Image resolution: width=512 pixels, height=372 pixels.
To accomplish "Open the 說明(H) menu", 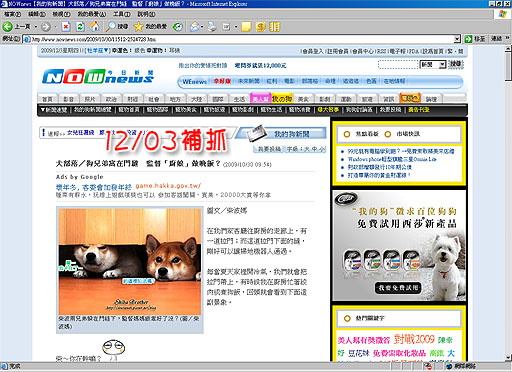I will coord(146,14).
